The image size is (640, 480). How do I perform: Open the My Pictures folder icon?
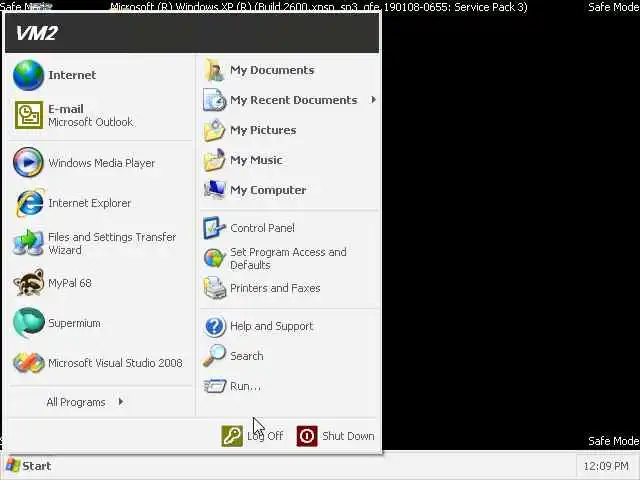(x=214, y=130)
